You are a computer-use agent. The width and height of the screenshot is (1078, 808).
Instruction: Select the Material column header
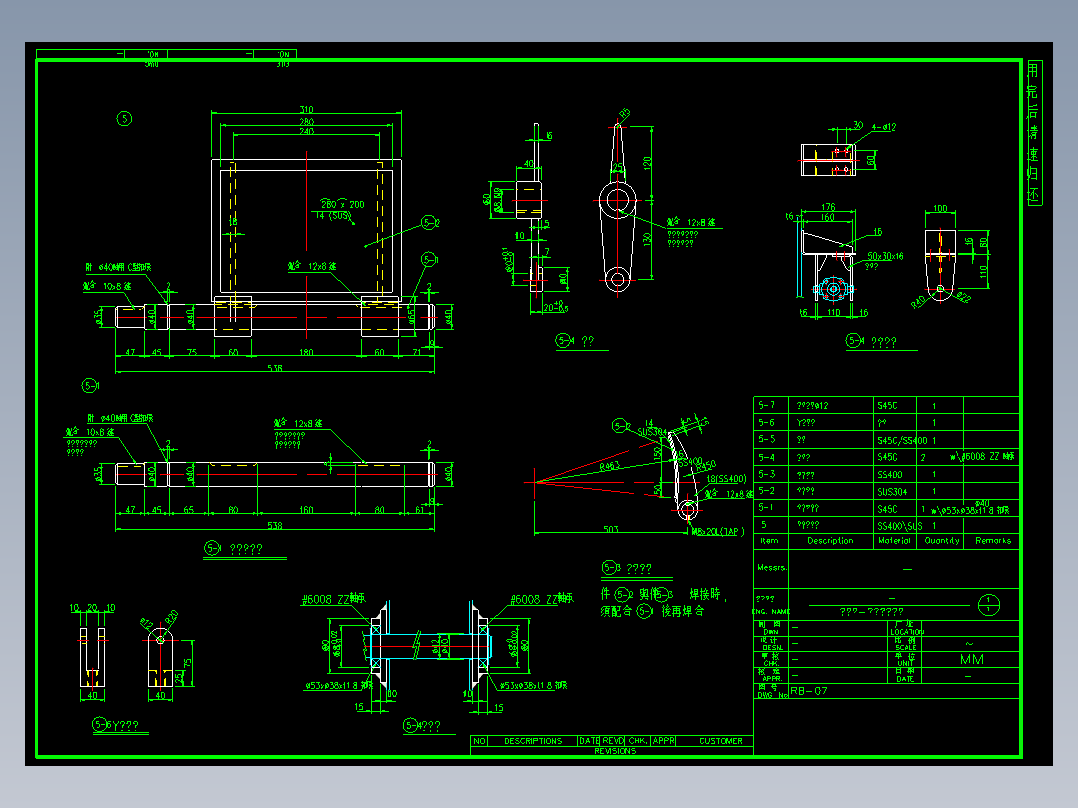894,541
